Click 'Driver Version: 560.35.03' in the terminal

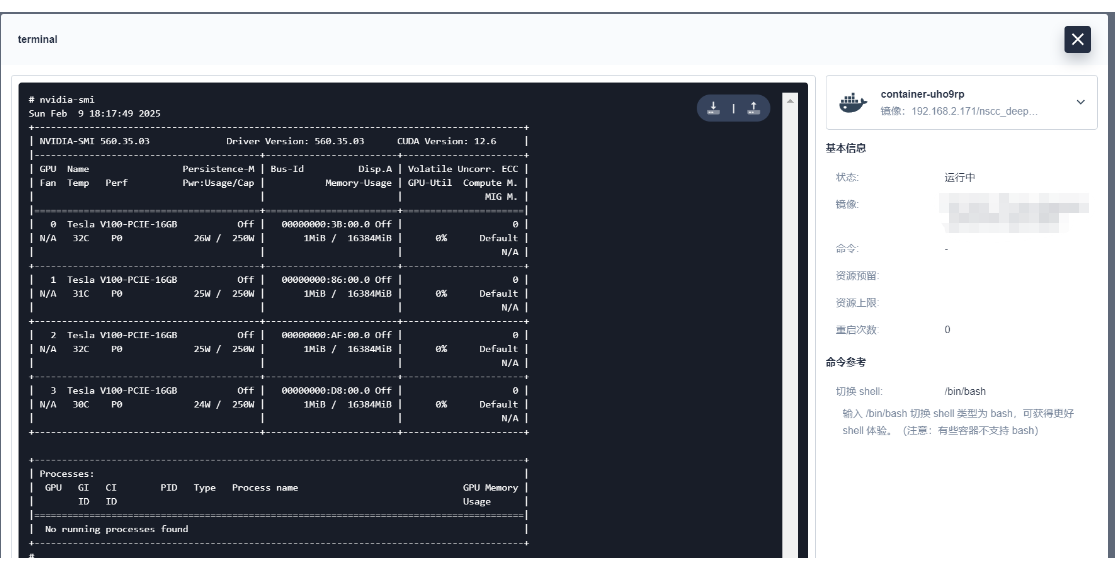tap(295, 141)
